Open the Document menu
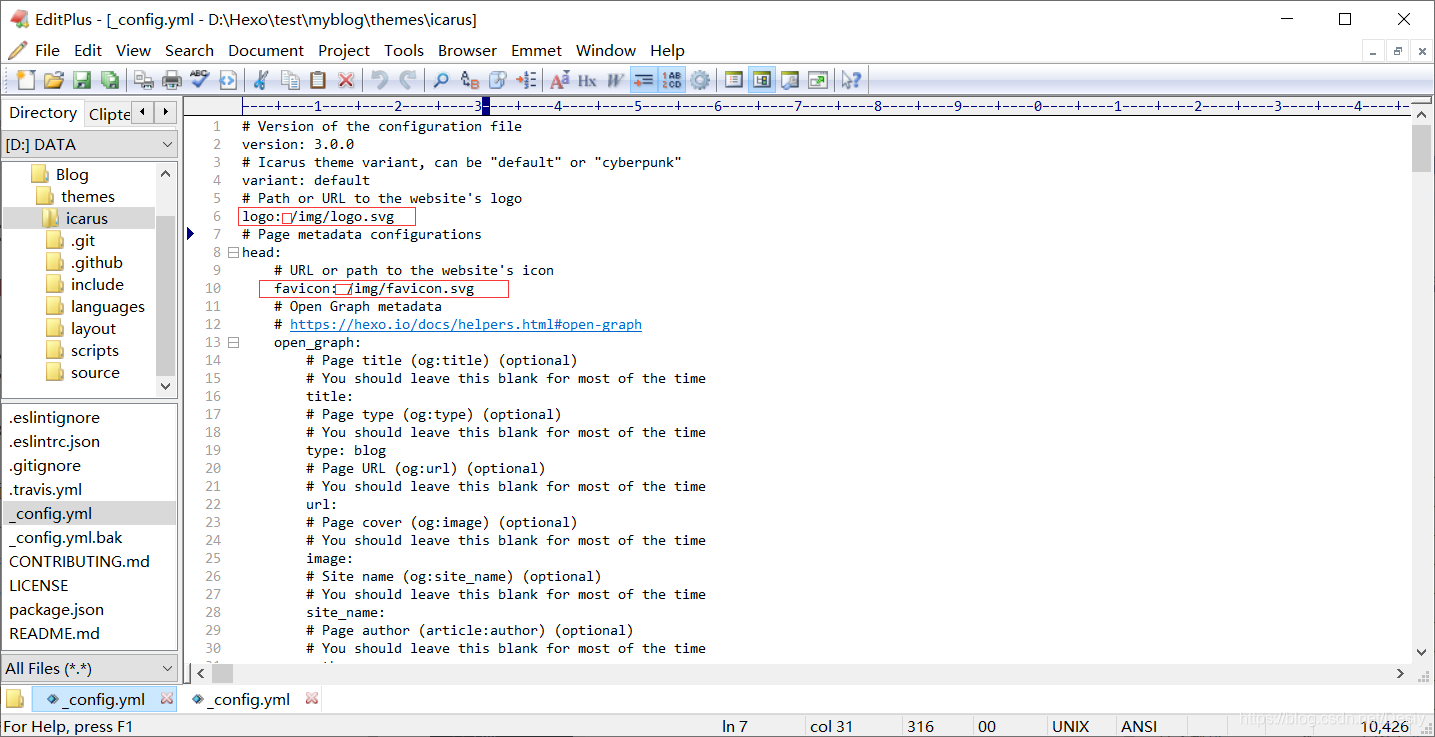 [266, 50]
